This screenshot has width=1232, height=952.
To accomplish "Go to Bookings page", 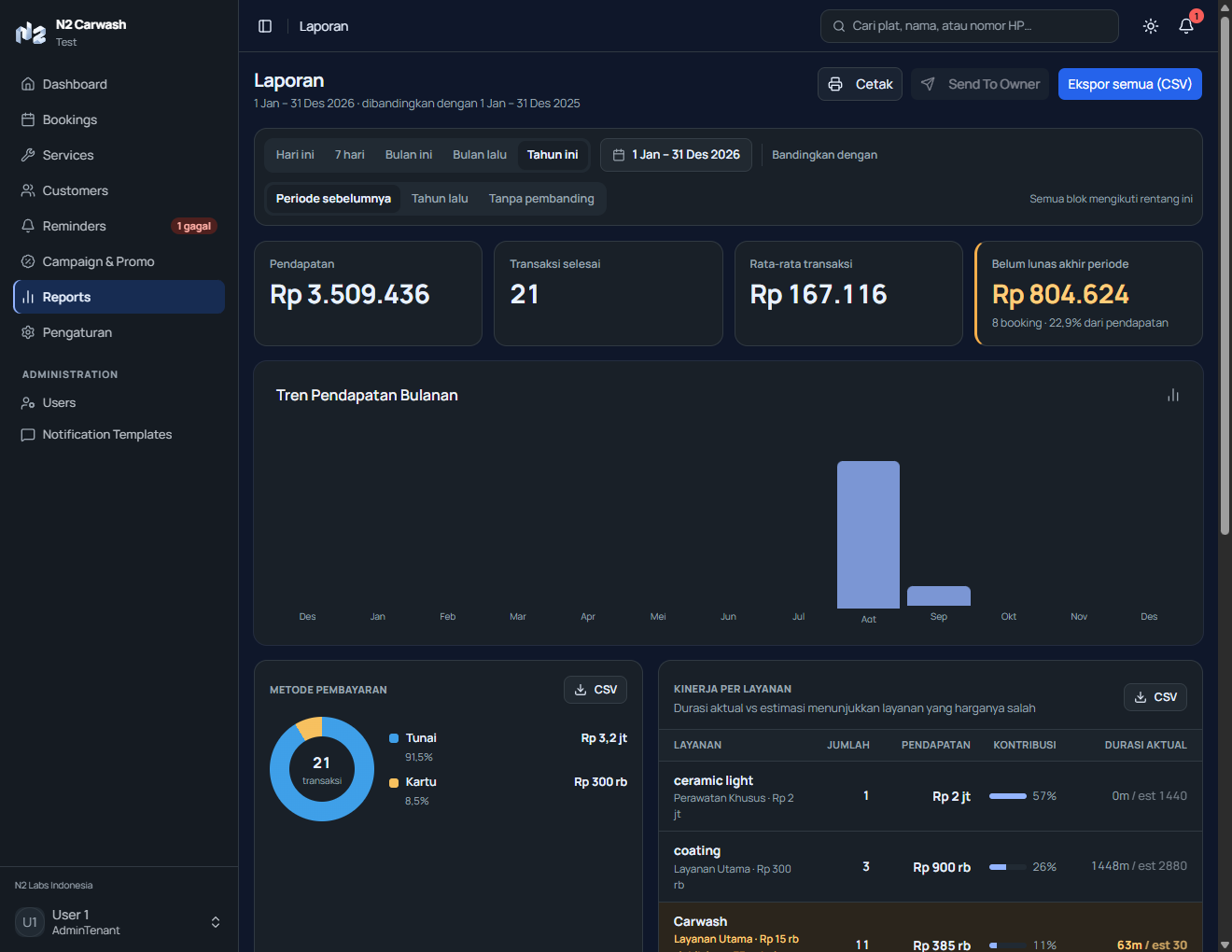I will point(119,119).
